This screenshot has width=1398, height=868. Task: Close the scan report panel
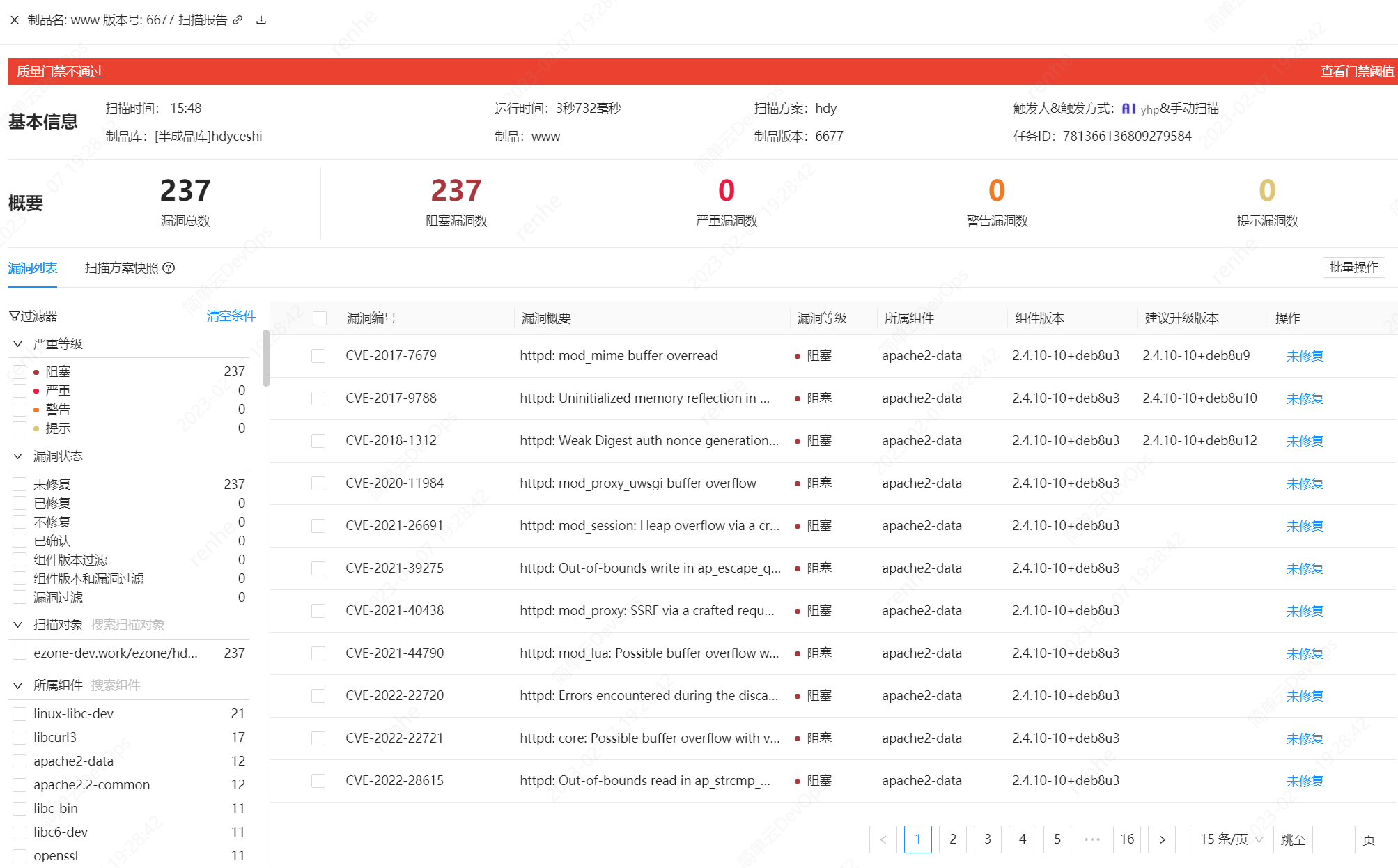tap(15, 20)
